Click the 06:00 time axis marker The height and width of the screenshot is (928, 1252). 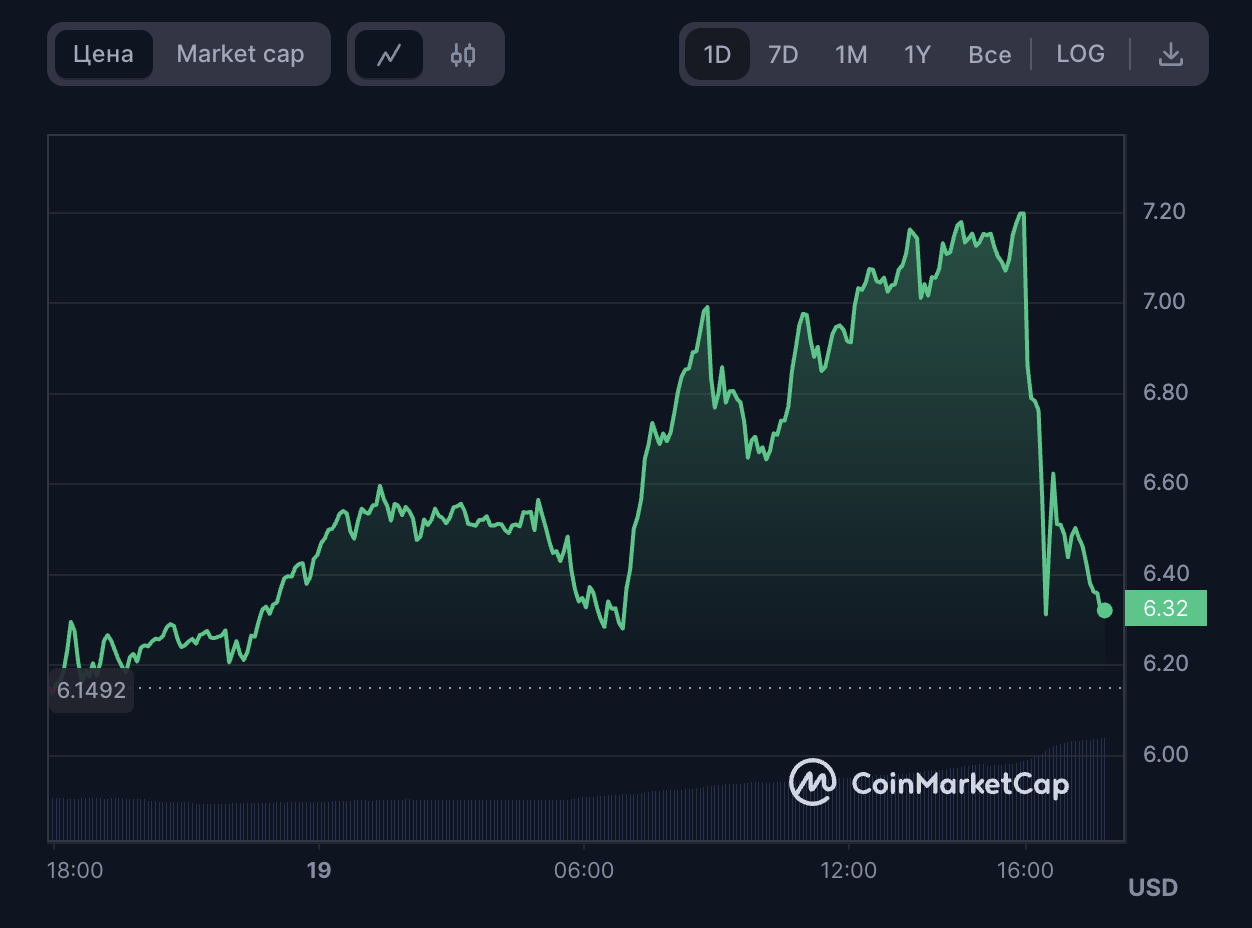[584, 870]
